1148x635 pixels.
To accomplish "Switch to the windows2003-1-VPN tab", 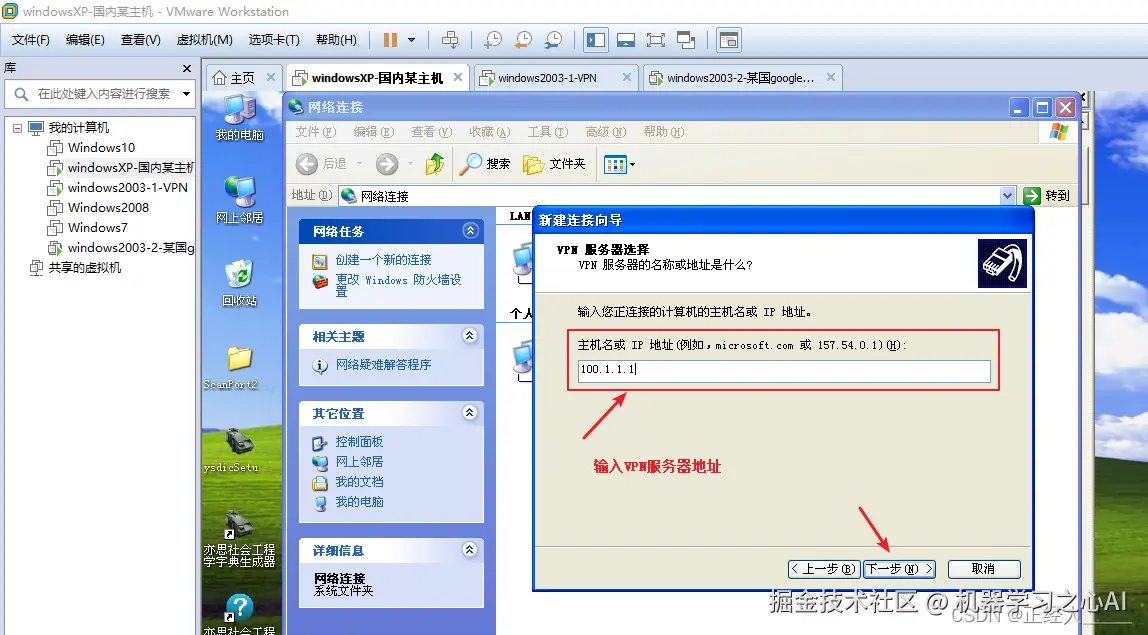I will 546,78.
